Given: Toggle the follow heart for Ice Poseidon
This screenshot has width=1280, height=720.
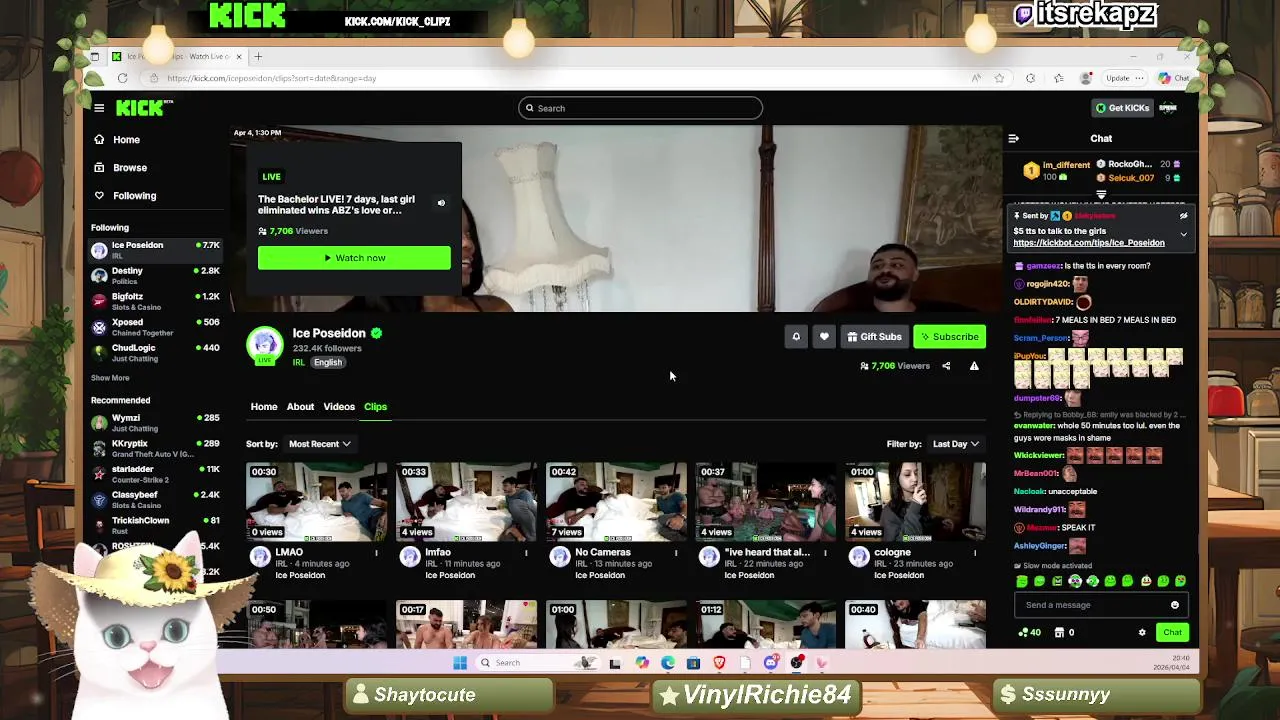Looking at the screenshot, I should coord(824,337).
